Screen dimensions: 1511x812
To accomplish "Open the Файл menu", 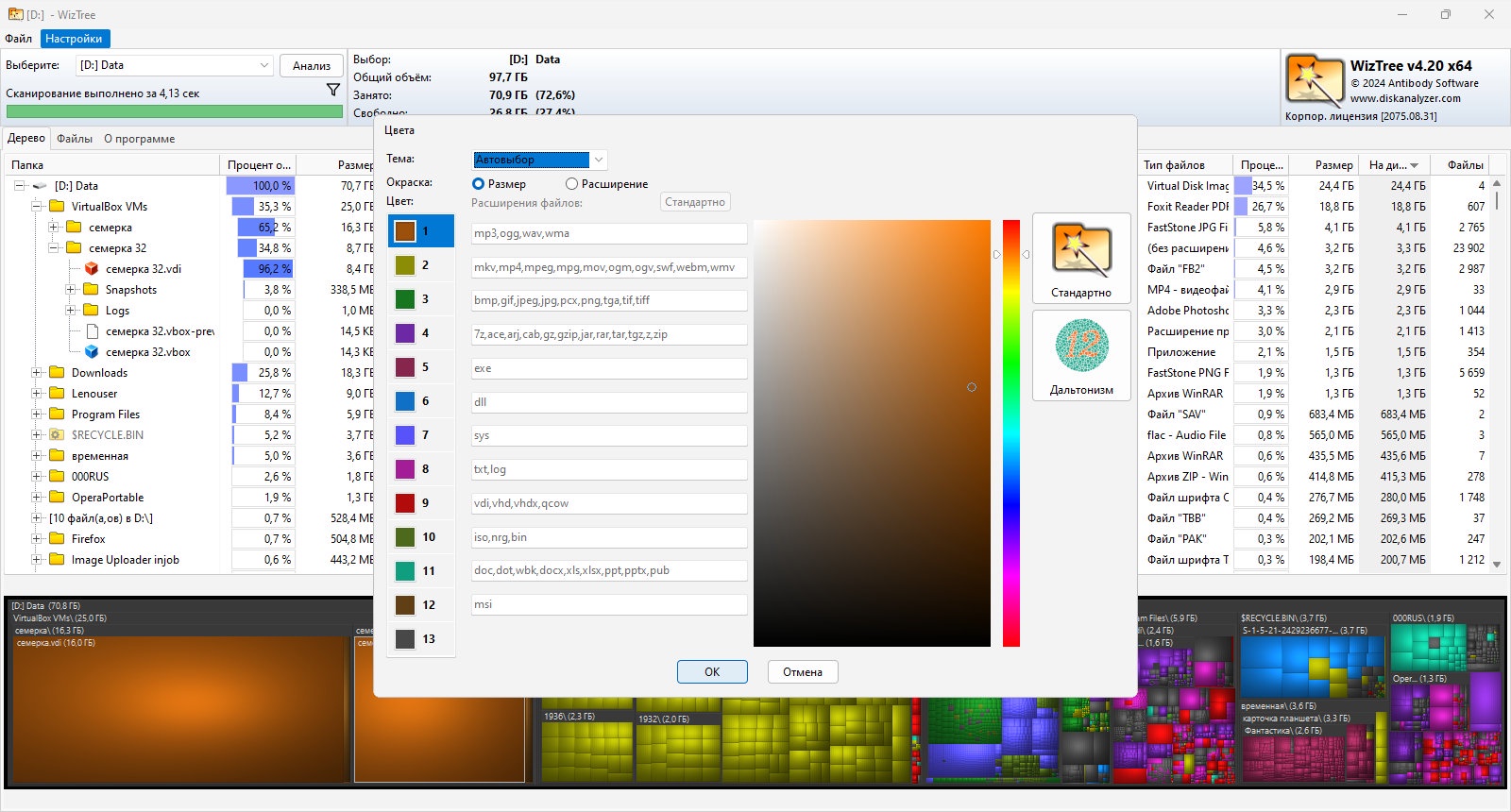I will pyautogui.click(x=18, y=39).
